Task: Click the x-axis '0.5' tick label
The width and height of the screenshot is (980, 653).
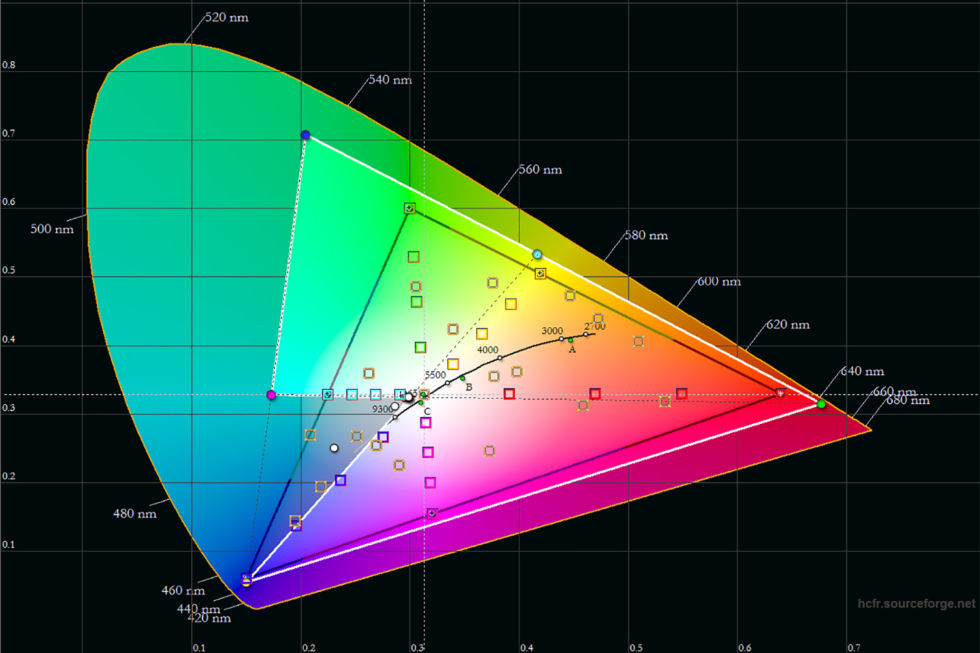Action: pos(636,647)
